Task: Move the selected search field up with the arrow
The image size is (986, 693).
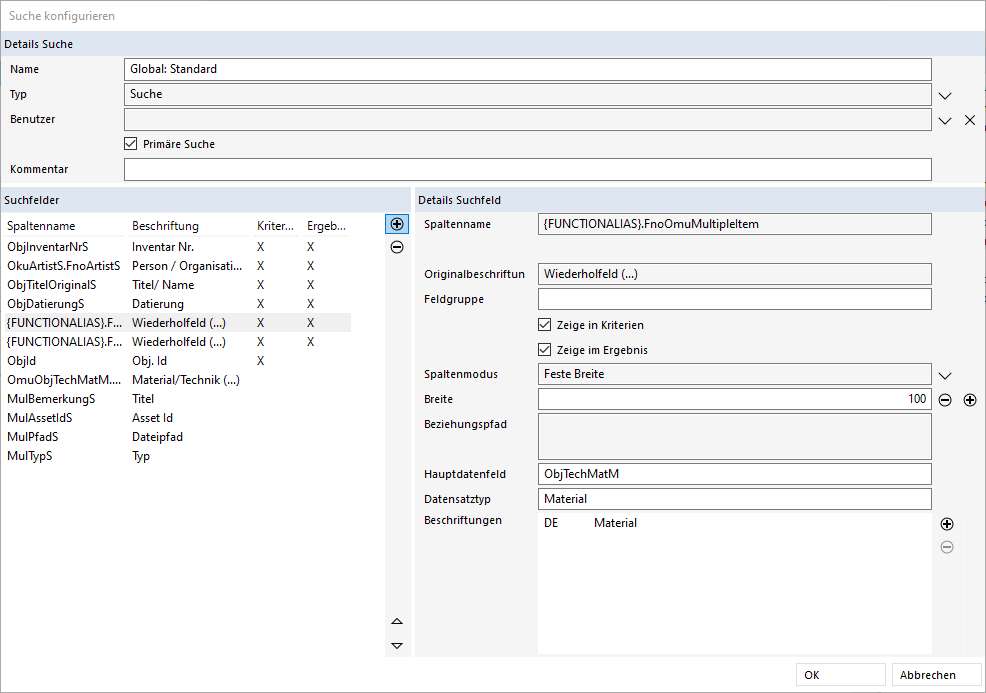Action: tap(397, 622)
